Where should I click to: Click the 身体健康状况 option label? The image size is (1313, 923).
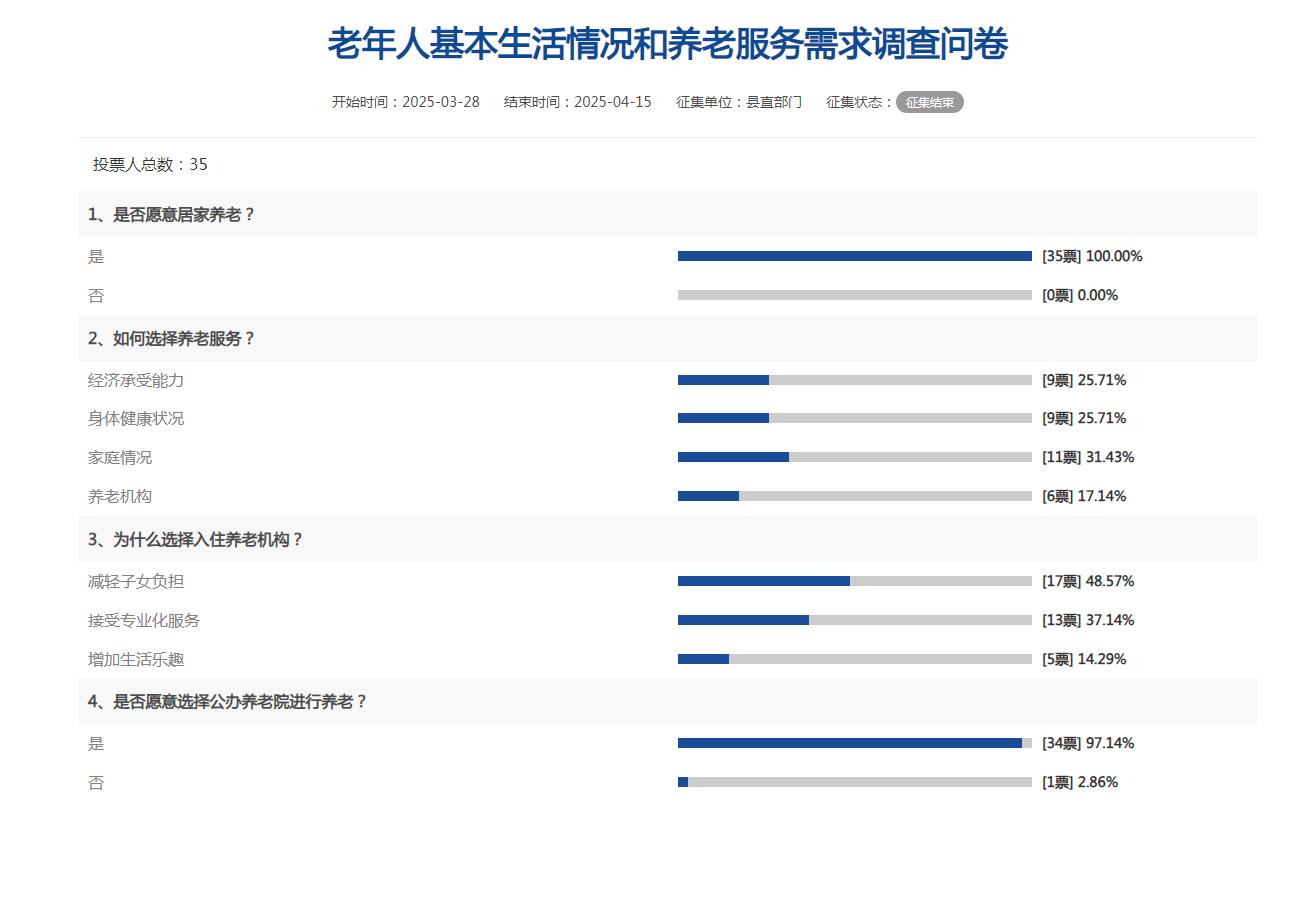[136, 418]
